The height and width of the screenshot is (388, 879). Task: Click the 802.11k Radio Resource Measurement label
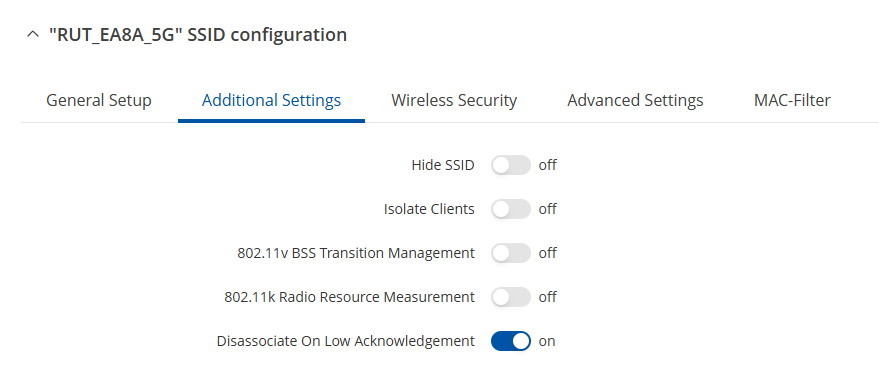pyautogui.click(x=349, y=297)
